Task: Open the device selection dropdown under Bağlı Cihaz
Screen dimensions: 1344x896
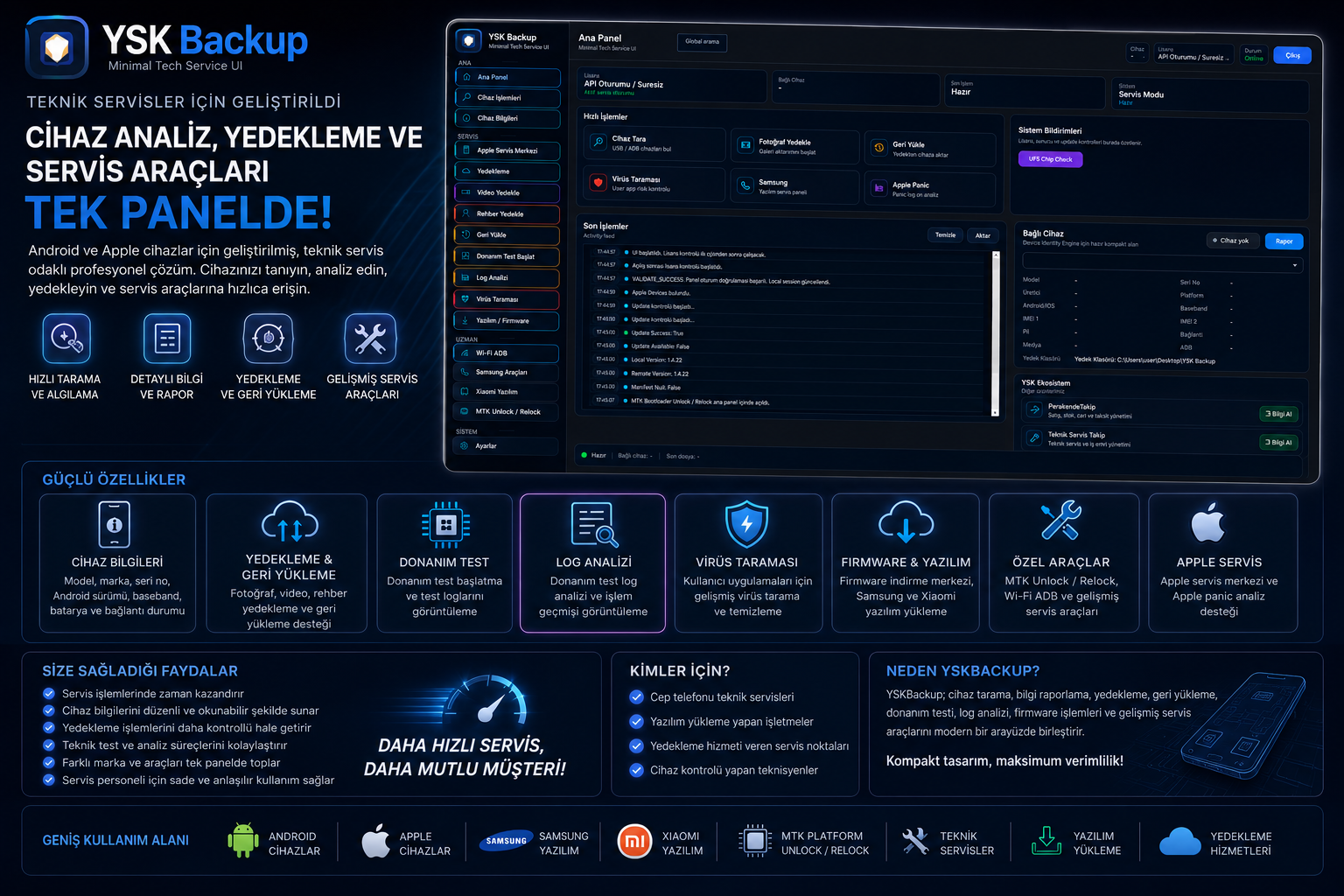Action: (1162, 263)
